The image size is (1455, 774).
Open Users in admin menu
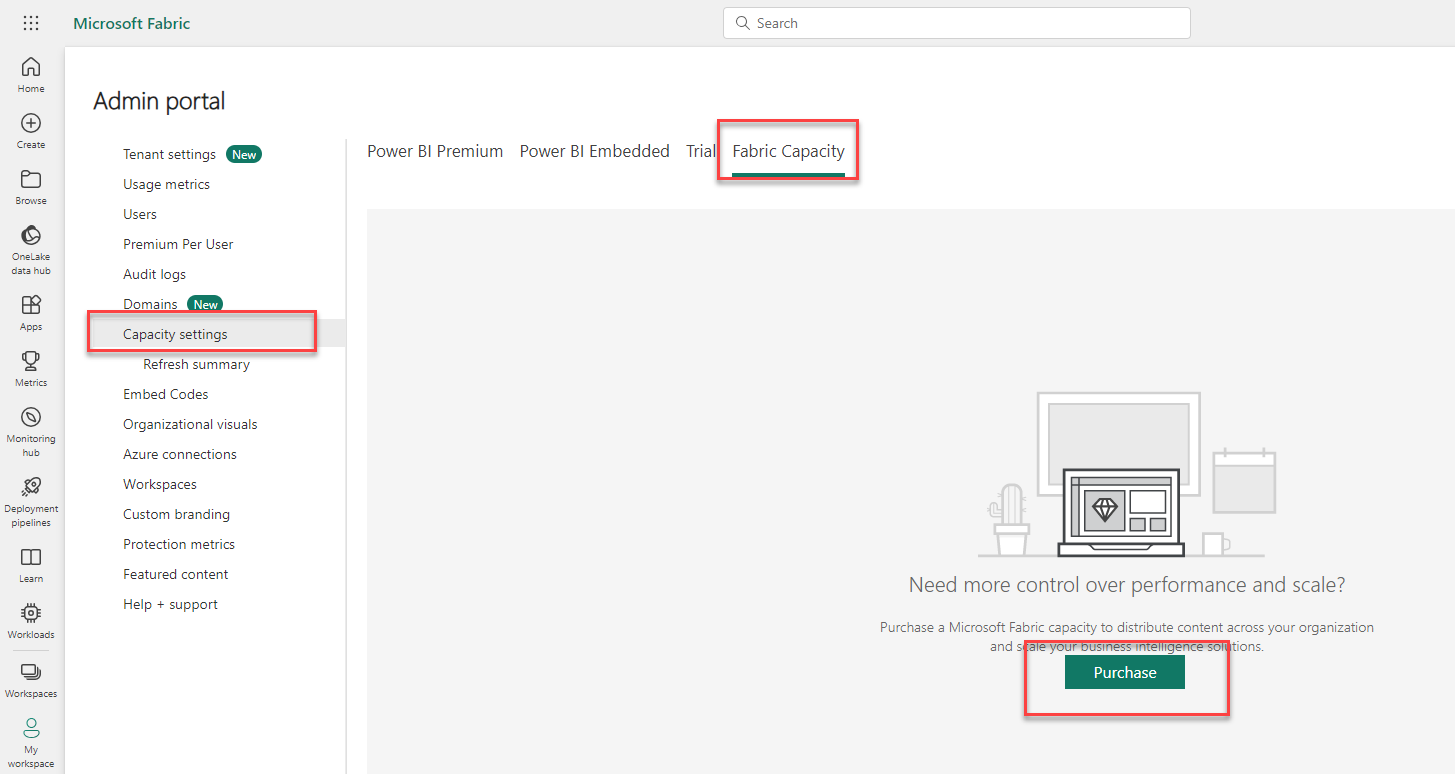(140, 214)
